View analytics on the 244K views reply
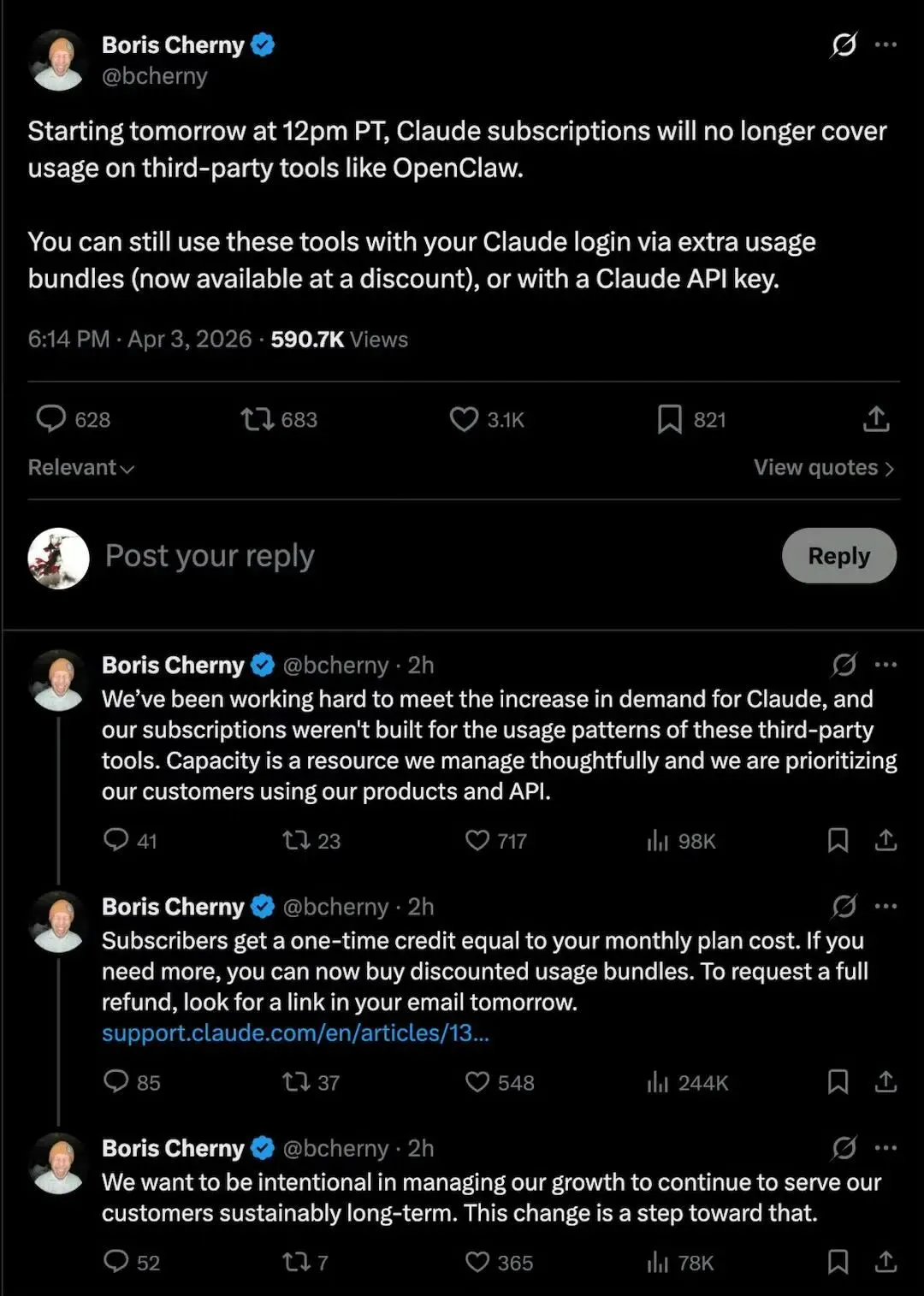 tap(657, 1083)
